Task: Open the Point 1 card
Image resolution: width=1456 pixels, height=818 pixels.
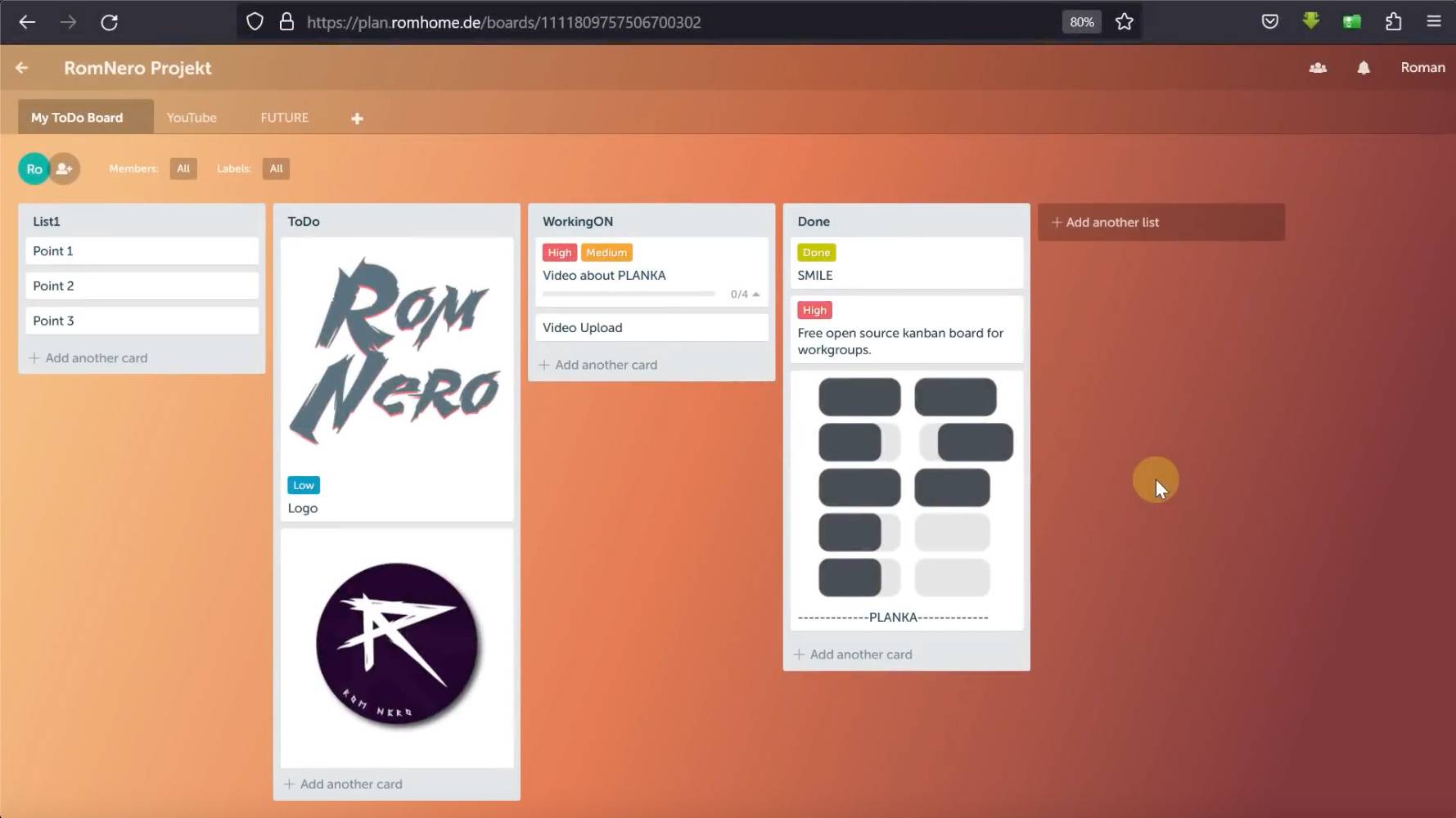Action: [x=142, y=251]
